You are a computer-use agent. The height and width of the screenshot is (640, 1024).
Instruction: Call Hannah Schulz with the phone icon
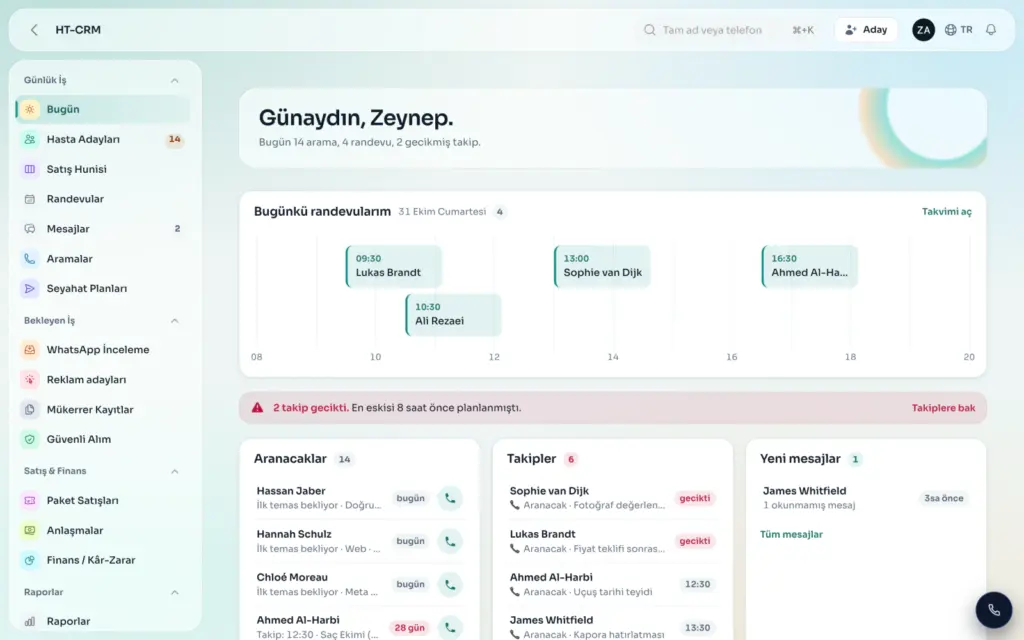click(450, 541)
